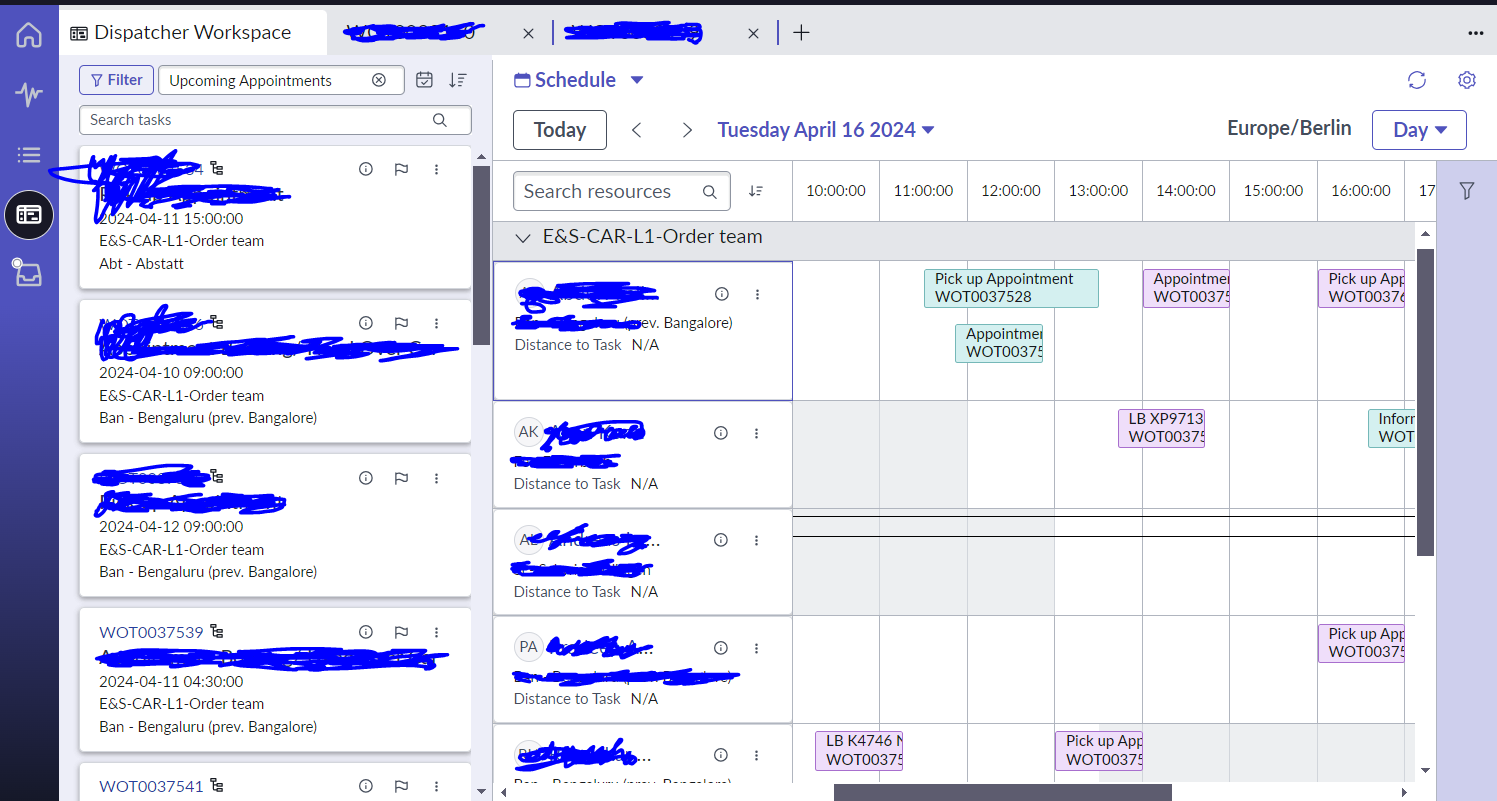Refresh the schedule view
The height and width of the screenshot is (801, 1497).
coord(1416,80)
